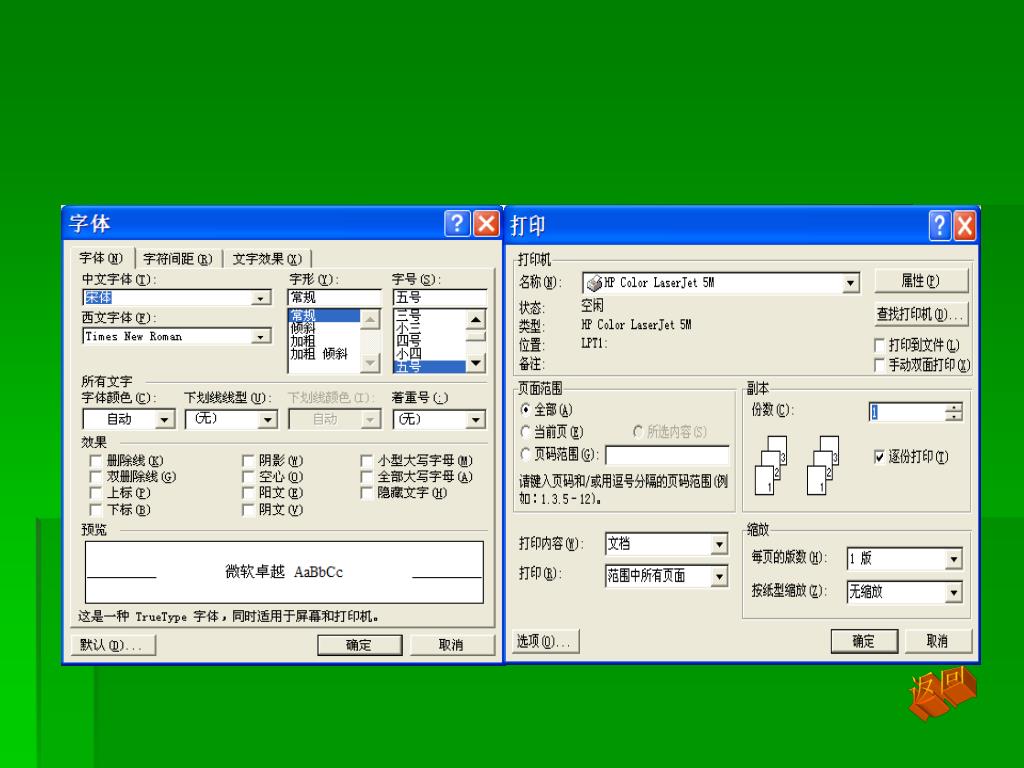
Task: Check the 上标 checkbox
Action: (x=96, y=493)
